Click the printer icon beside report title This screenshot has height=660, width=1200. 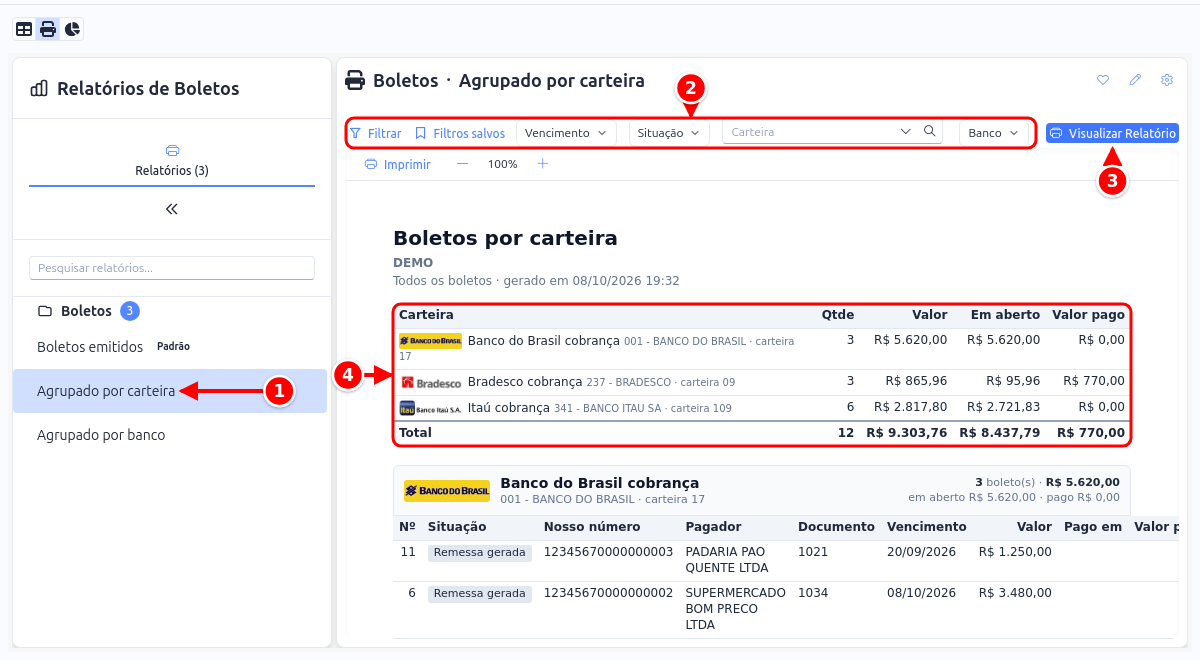pos(355,81)
